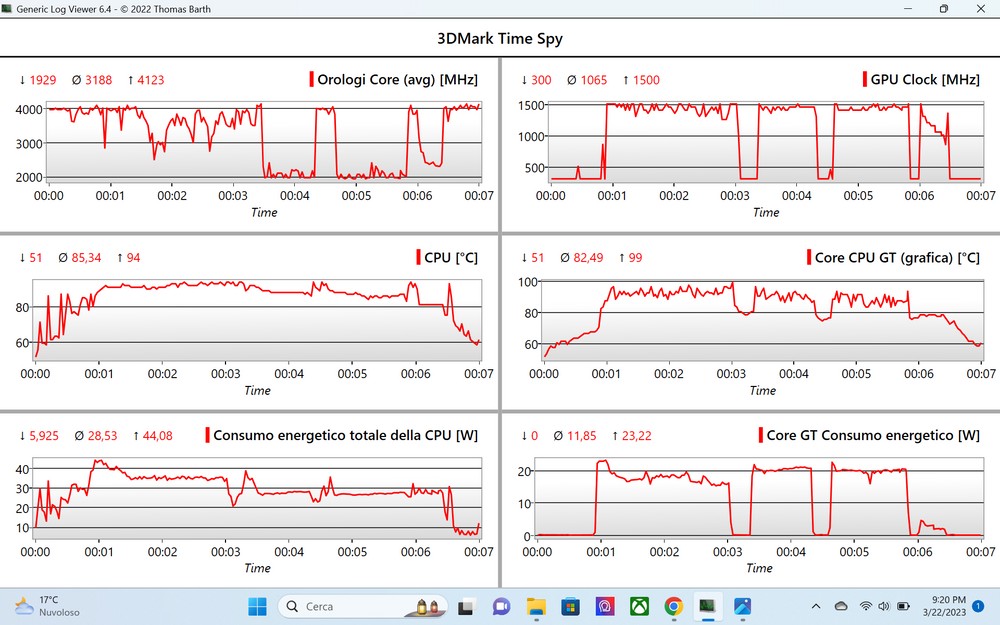Viewport: 1000px width, 625px height.
Task: Open File Explorer from the taskbar
Action: [536, 607]
